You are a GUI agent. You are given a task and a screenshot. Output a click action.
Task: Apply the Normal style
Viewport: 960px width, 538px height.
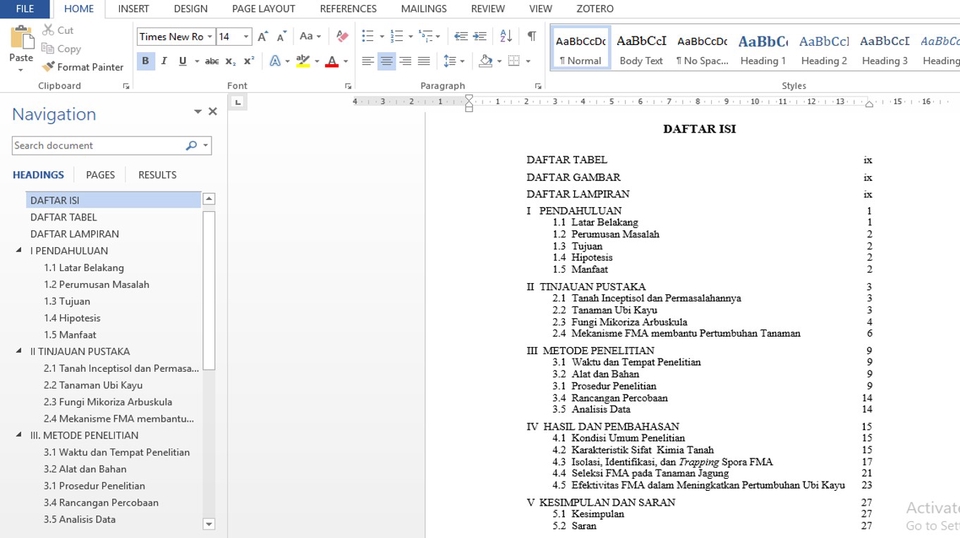[x=580, y=48]
